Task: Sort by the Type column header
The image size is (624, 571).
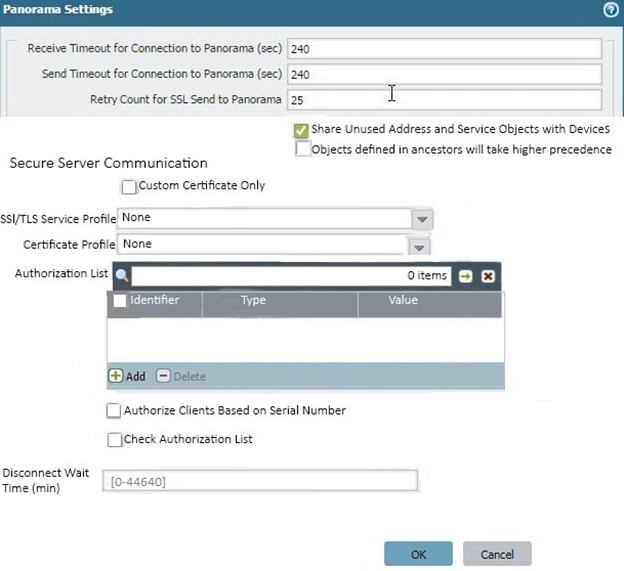Action: 253,300
